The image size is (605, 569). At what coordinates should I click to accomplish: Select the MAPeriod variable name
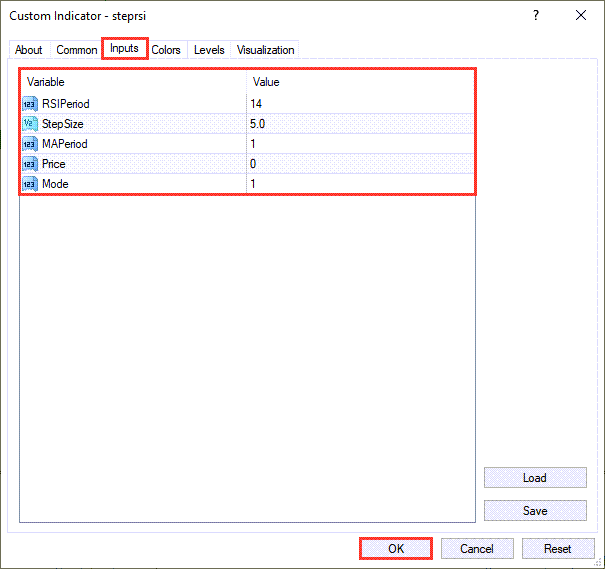coord(65,144)
